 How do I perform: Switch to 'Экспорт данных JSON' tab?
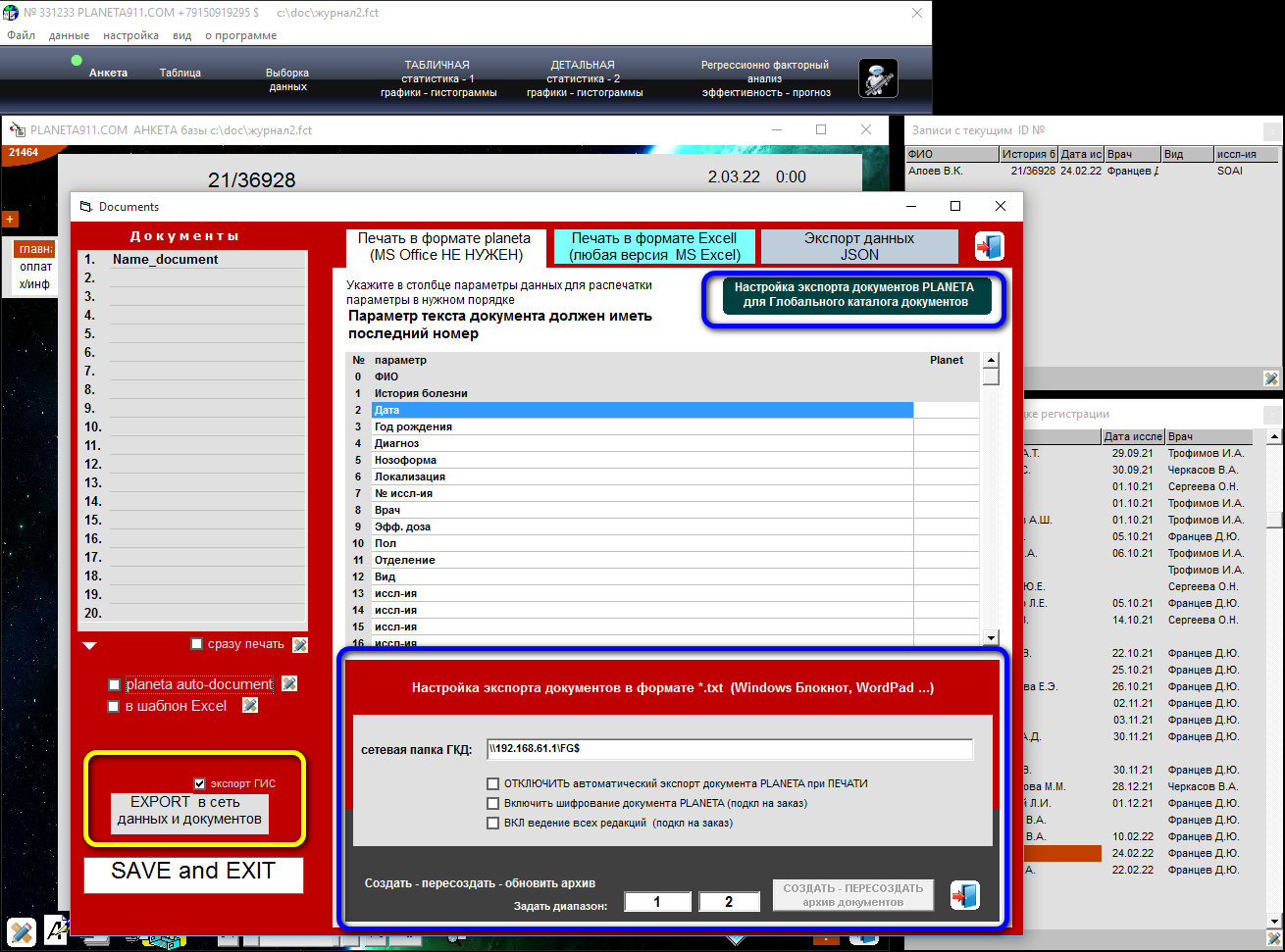(x=858, y=246)
